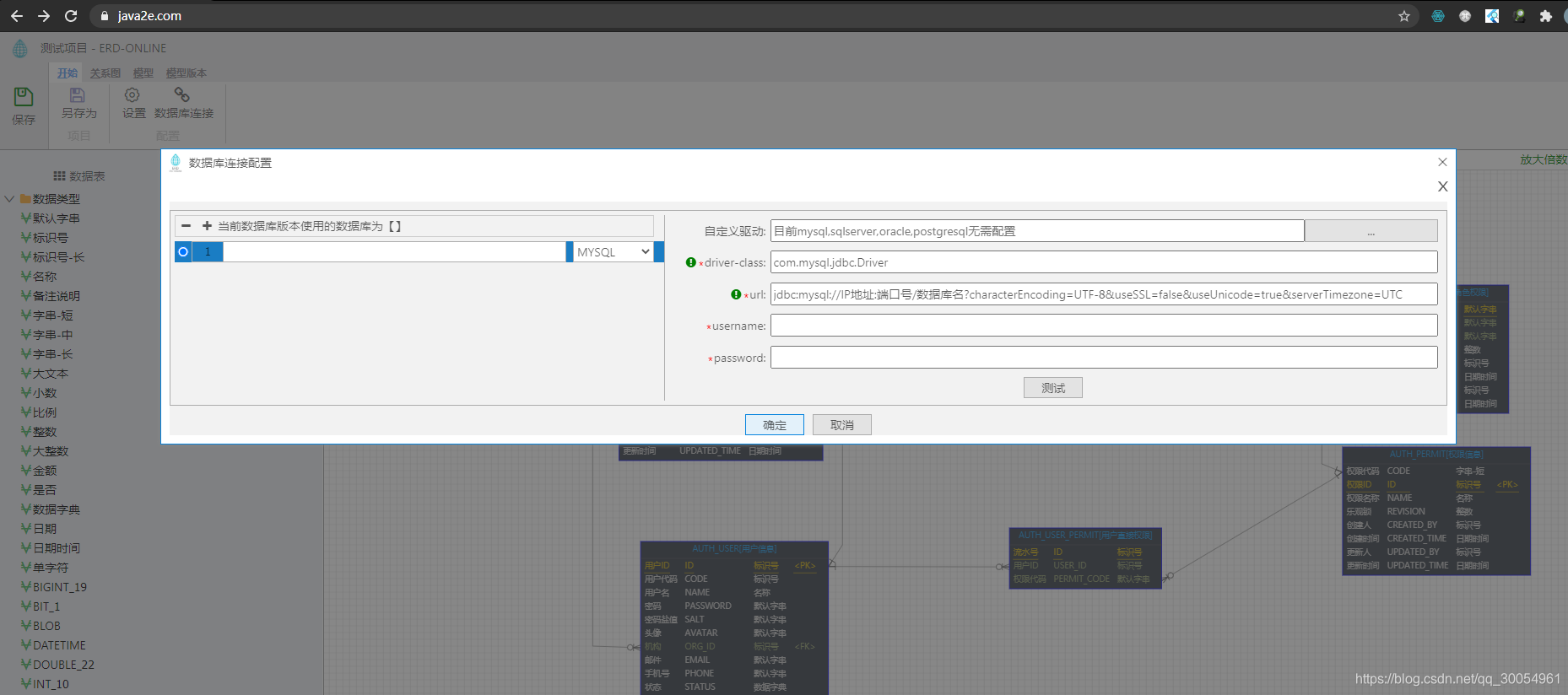Click the browser back arrow
Screen dimensions: 1568x695
pyautogui.click(x=17, y=16)
